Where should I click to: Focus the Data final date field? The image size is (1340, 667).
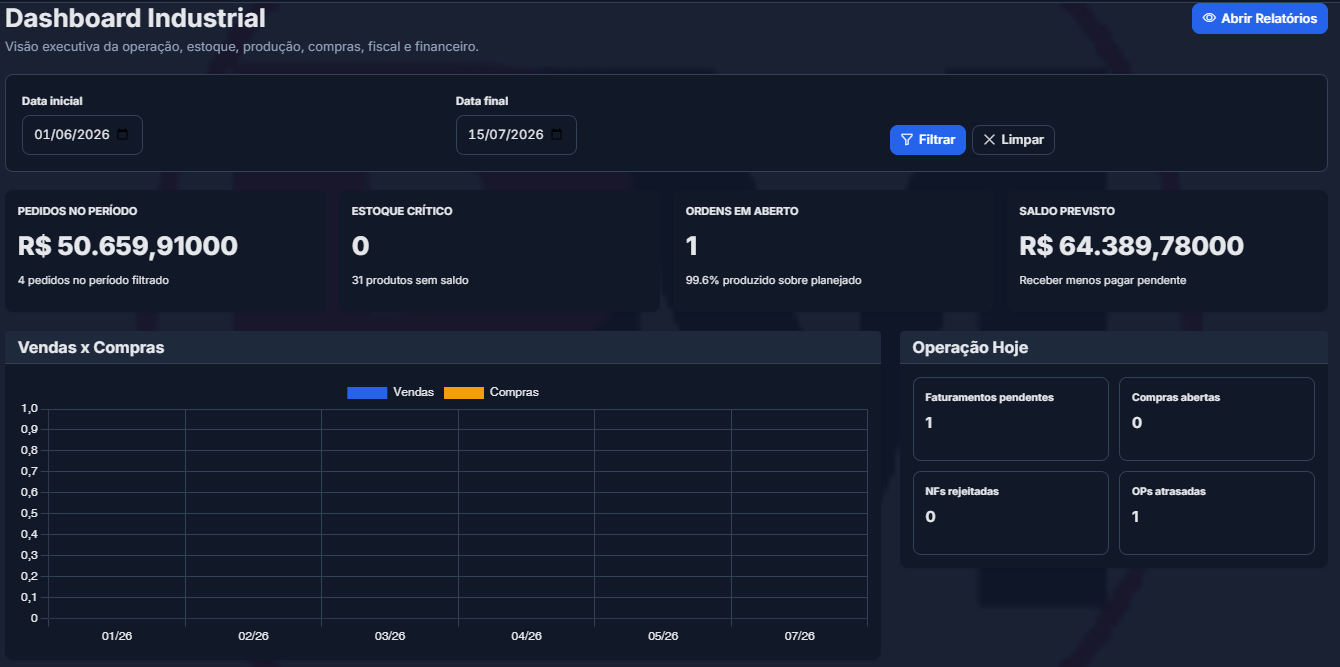[516, 135]
